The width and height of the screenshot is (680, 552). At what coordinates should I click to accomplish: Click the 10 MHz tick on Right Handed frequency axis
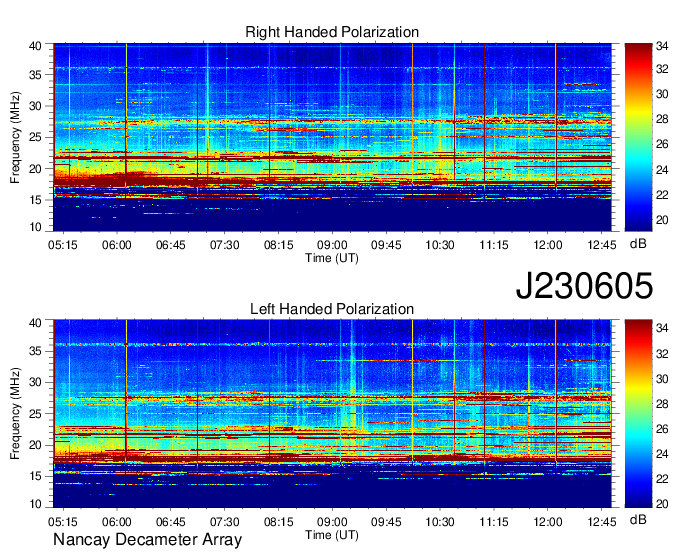(x=35, y=227)
